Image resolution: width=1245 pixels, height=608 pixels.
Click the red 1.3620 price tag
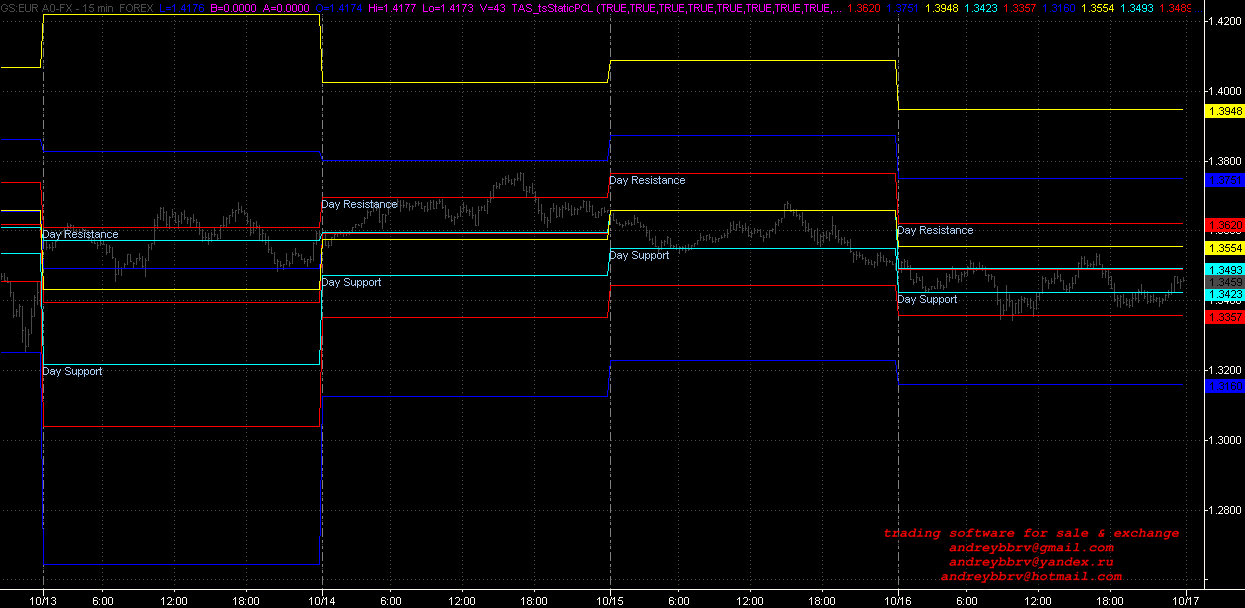pos(1225,225)
